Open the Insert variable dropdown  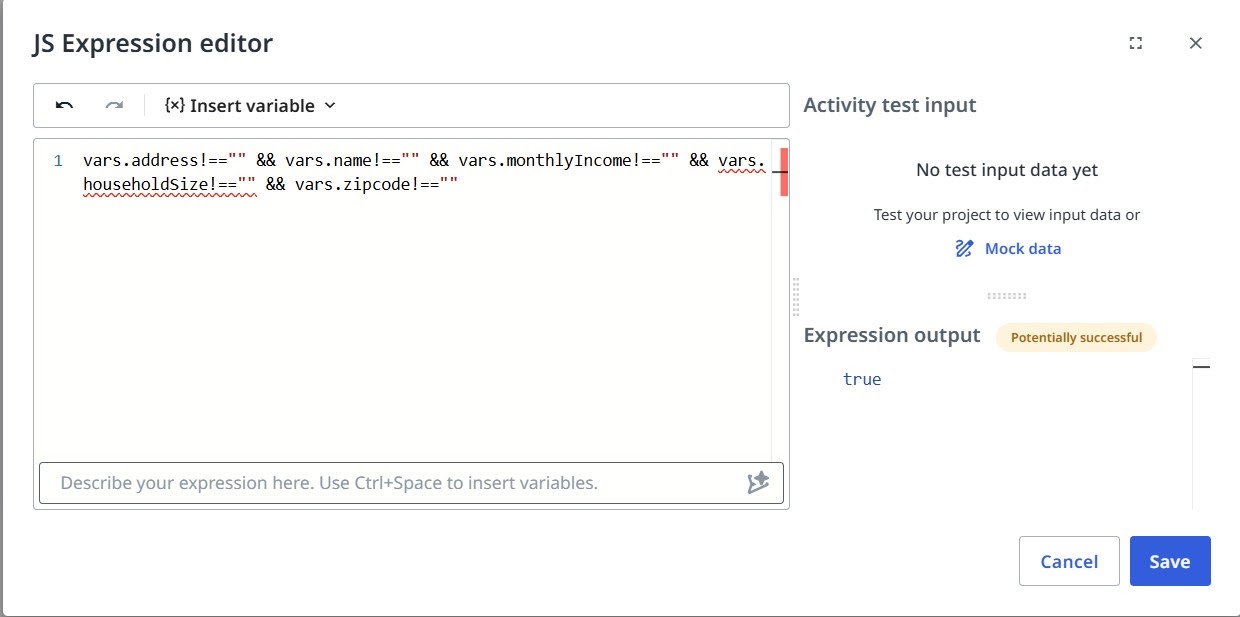250,106
